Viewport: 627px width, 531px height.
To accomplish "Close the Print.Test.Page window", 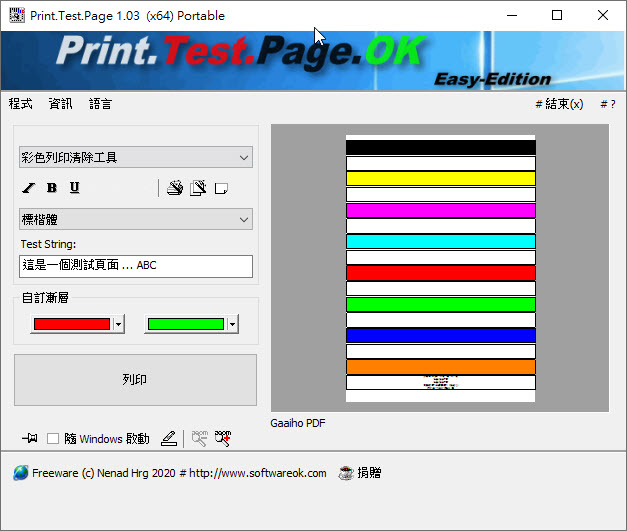I will pos(603,16).
